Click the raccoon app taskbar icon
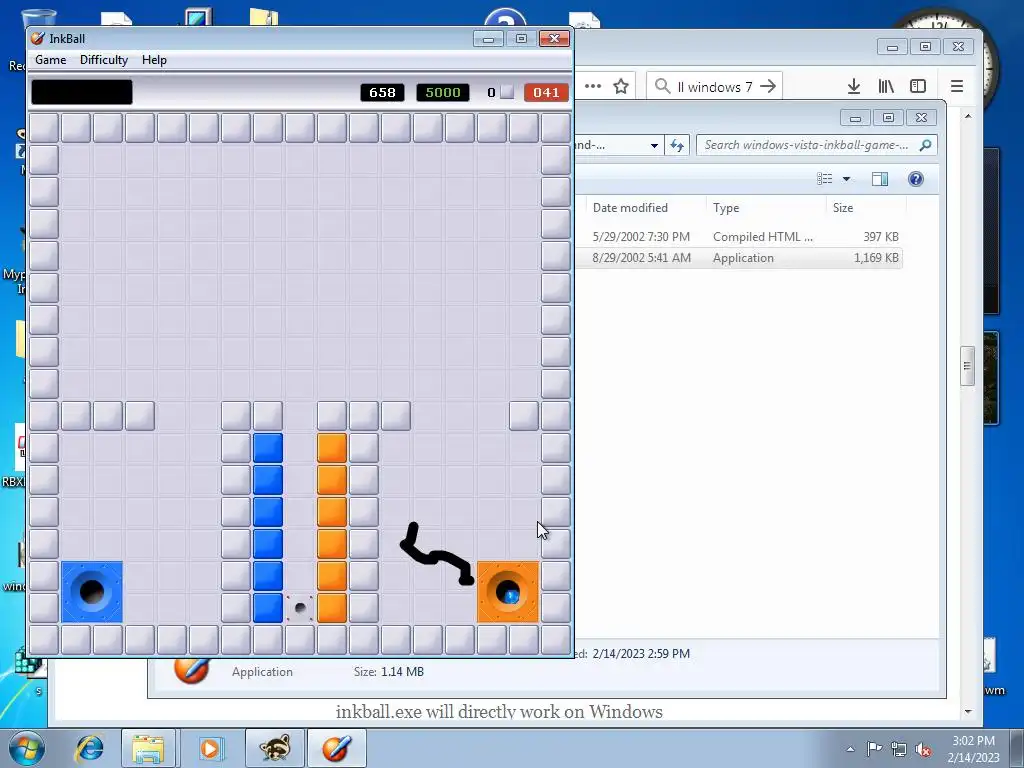1024x768 pixels. (274, 748)
